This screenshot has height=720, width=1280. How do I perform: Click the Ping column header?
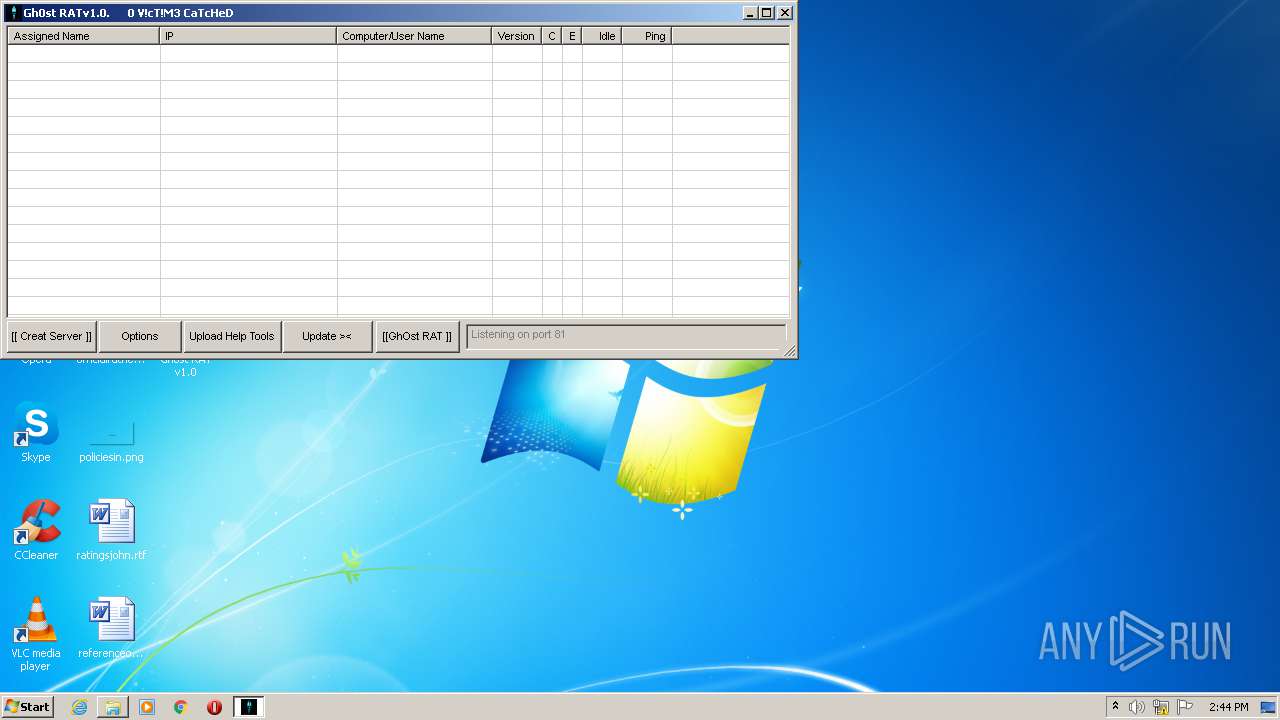(x=647, y=36)
